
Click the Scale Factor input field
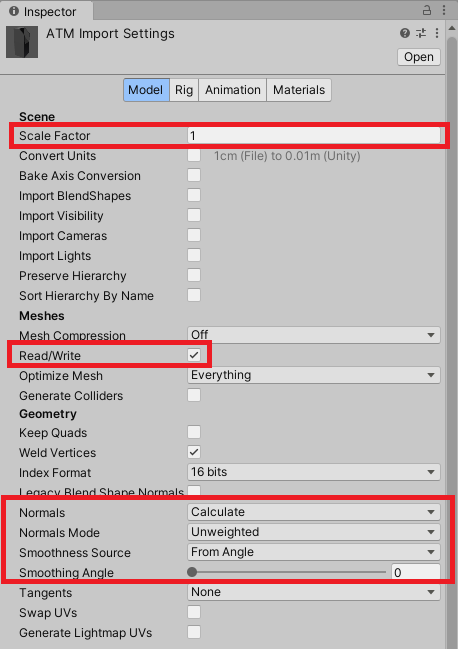[314, 135]
